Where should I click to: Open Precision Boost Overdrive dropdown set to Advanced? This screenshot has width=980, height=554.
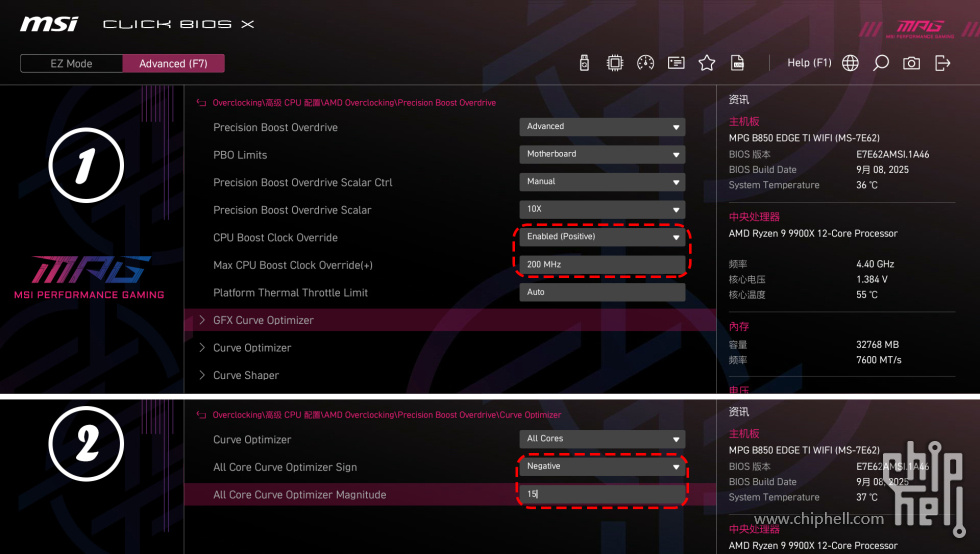[x=602, y=127]
